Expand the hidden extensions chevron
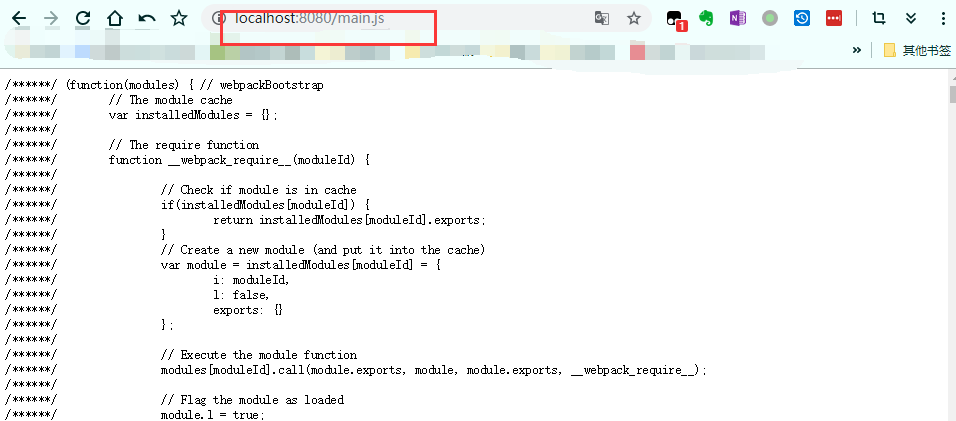956x421 pixels. click(x=911, y=18)
